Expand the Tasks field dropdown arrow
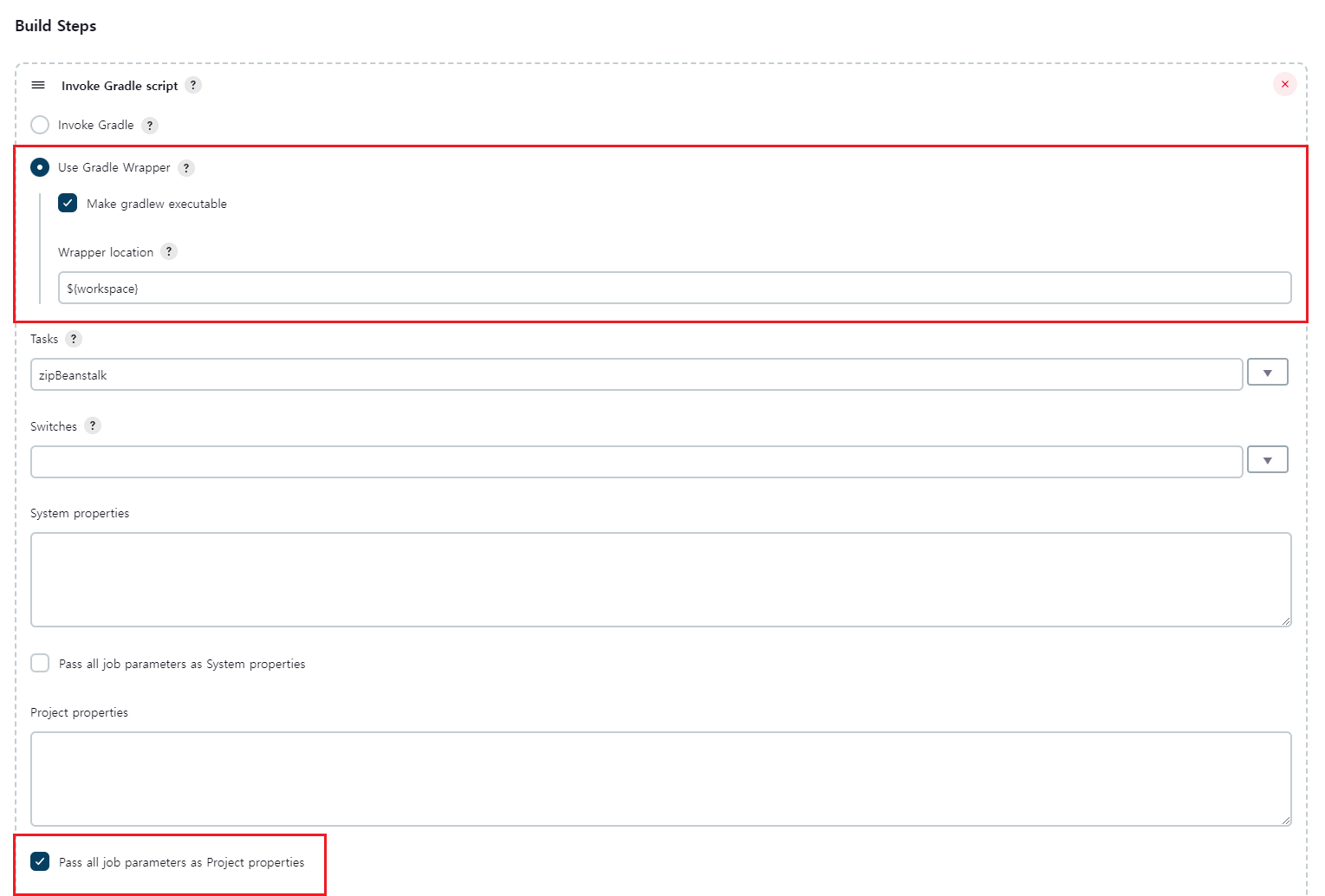 coord(1268,373)
